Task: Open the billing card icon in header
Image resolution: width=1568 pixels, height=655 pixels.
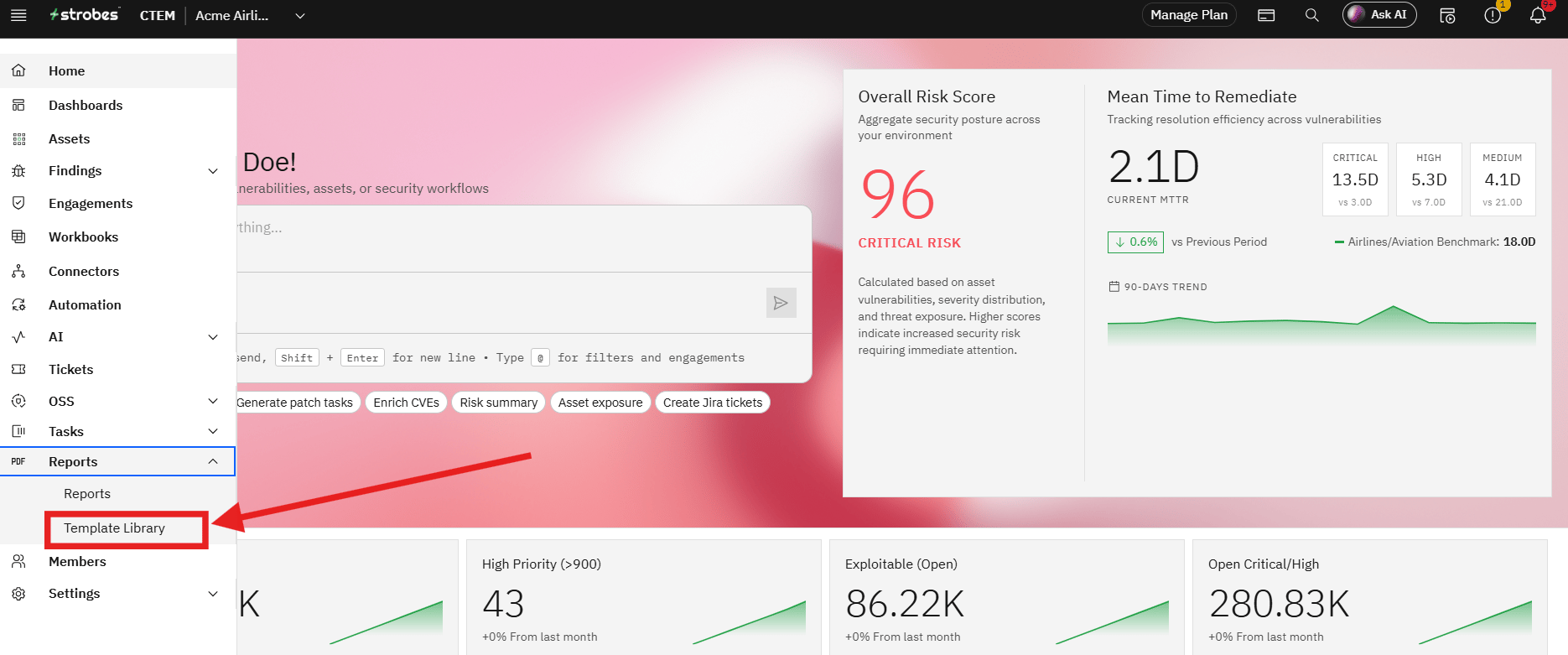Action: tap(1266, 15)
